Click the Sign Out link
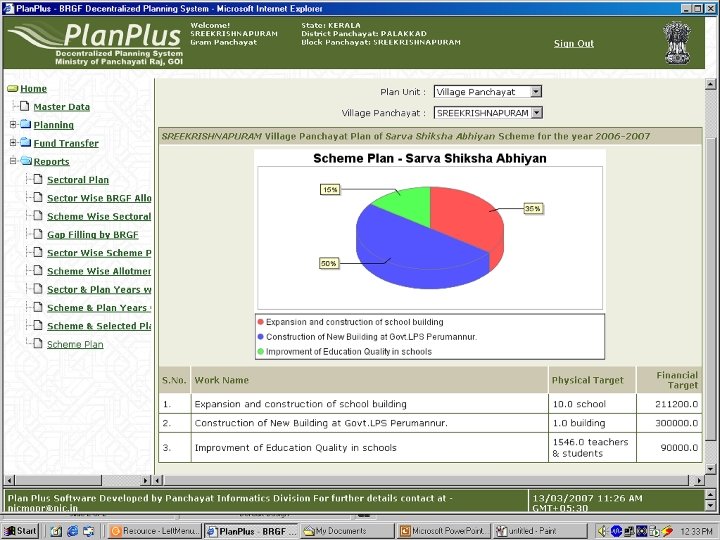Screen dimensions: 720x540 click(574, 44)
